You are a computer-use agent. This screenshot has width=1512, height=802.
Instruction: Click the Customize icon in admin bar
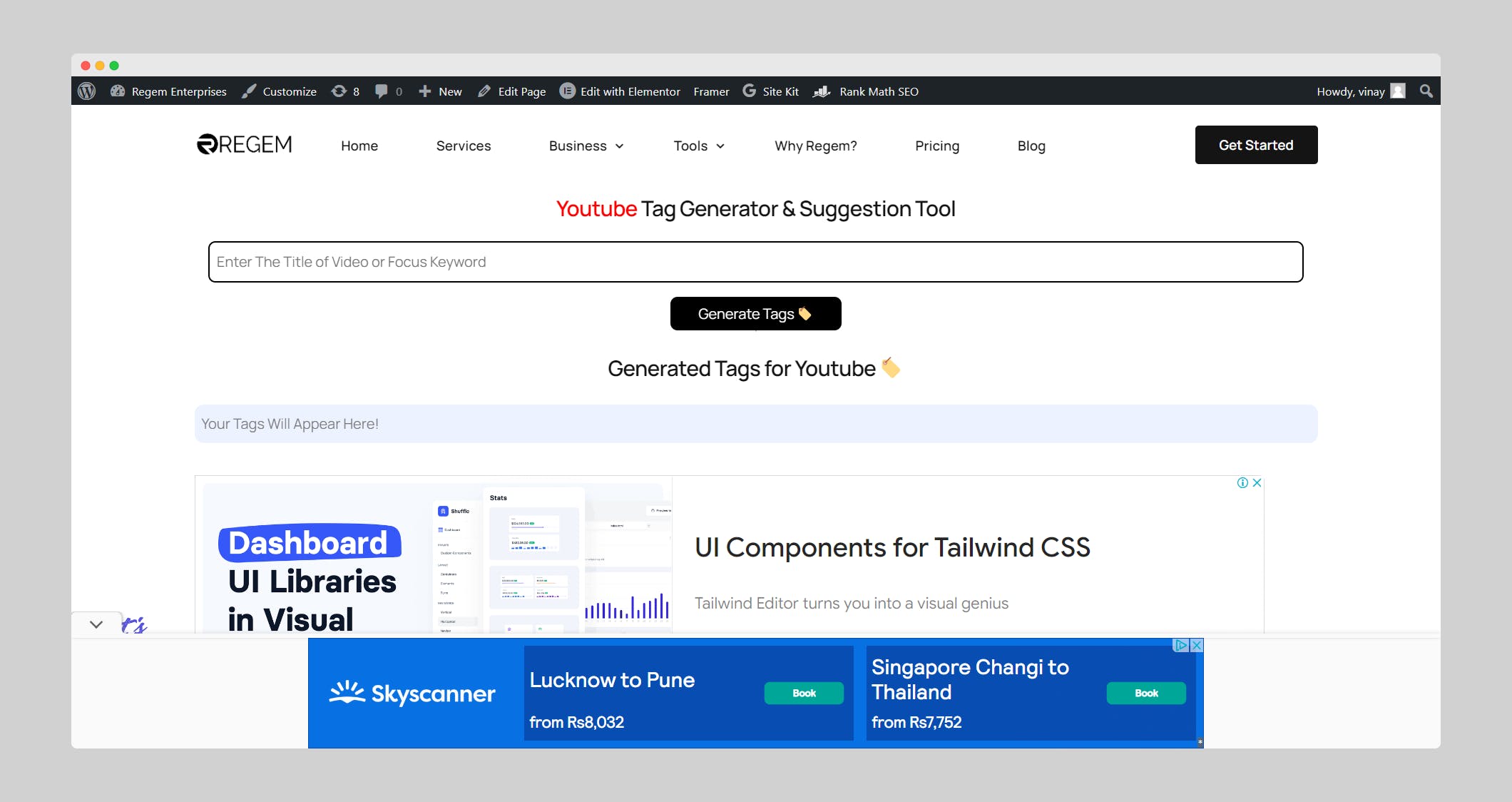(x=248, y=92)
